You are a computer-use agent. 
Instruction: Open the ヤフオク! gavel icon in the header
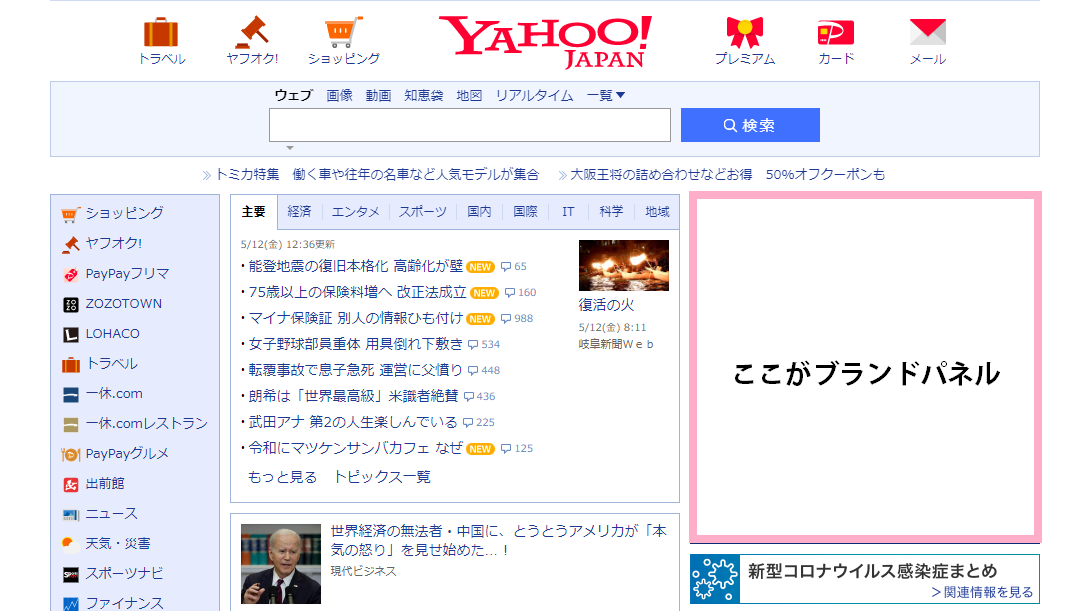pos(252,33)
